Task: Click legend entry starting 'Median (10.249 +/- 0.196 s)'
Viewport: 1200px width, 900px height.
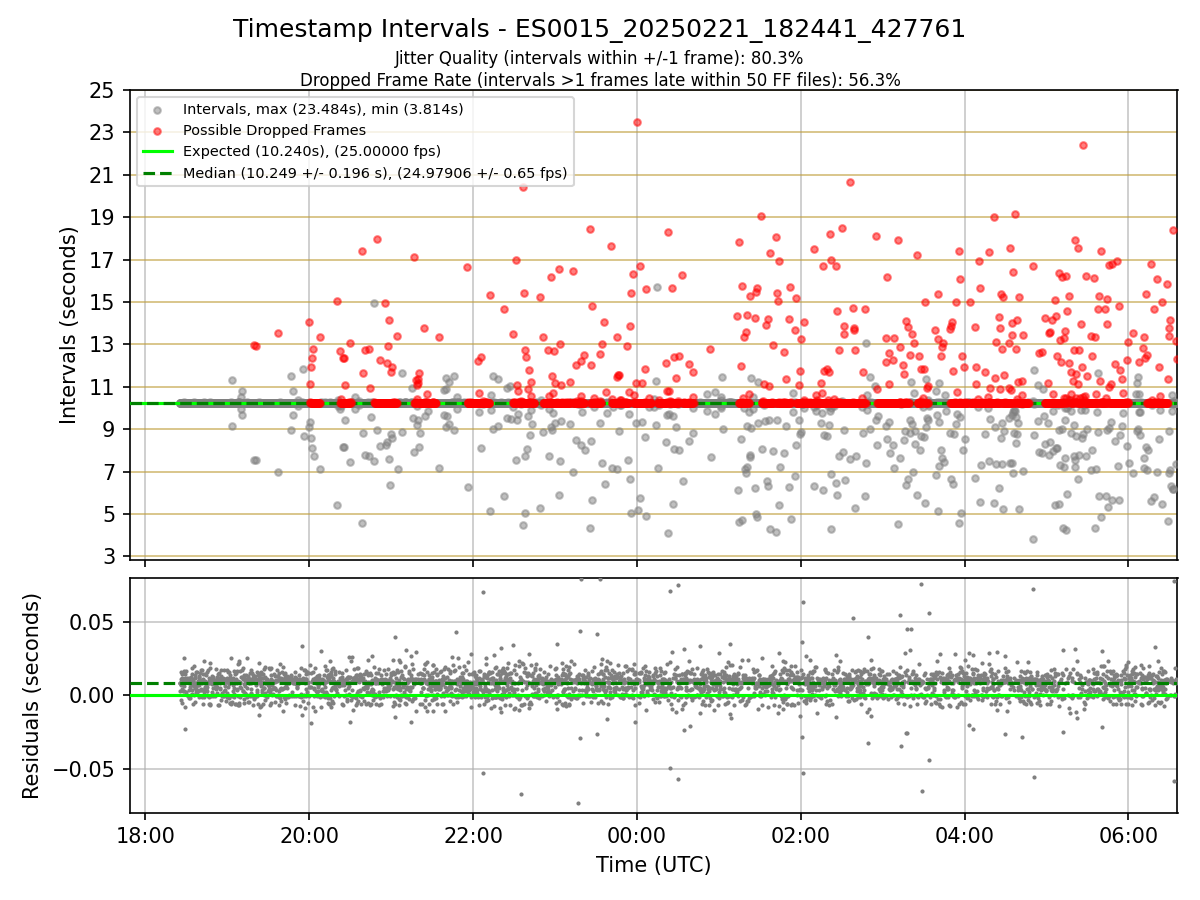Action: [375, 173]
